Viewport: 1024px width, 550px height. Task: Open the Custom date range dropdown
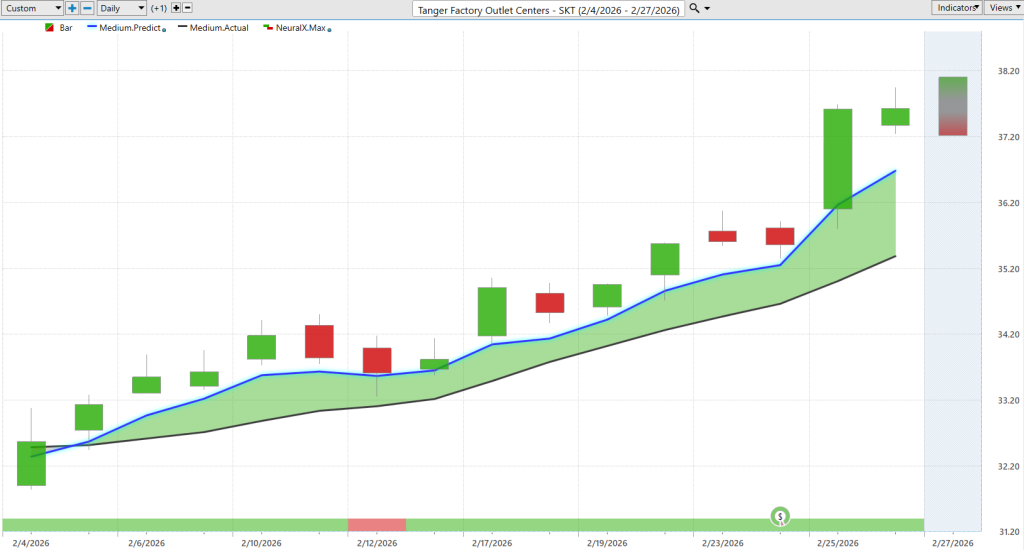coord(31,8)
